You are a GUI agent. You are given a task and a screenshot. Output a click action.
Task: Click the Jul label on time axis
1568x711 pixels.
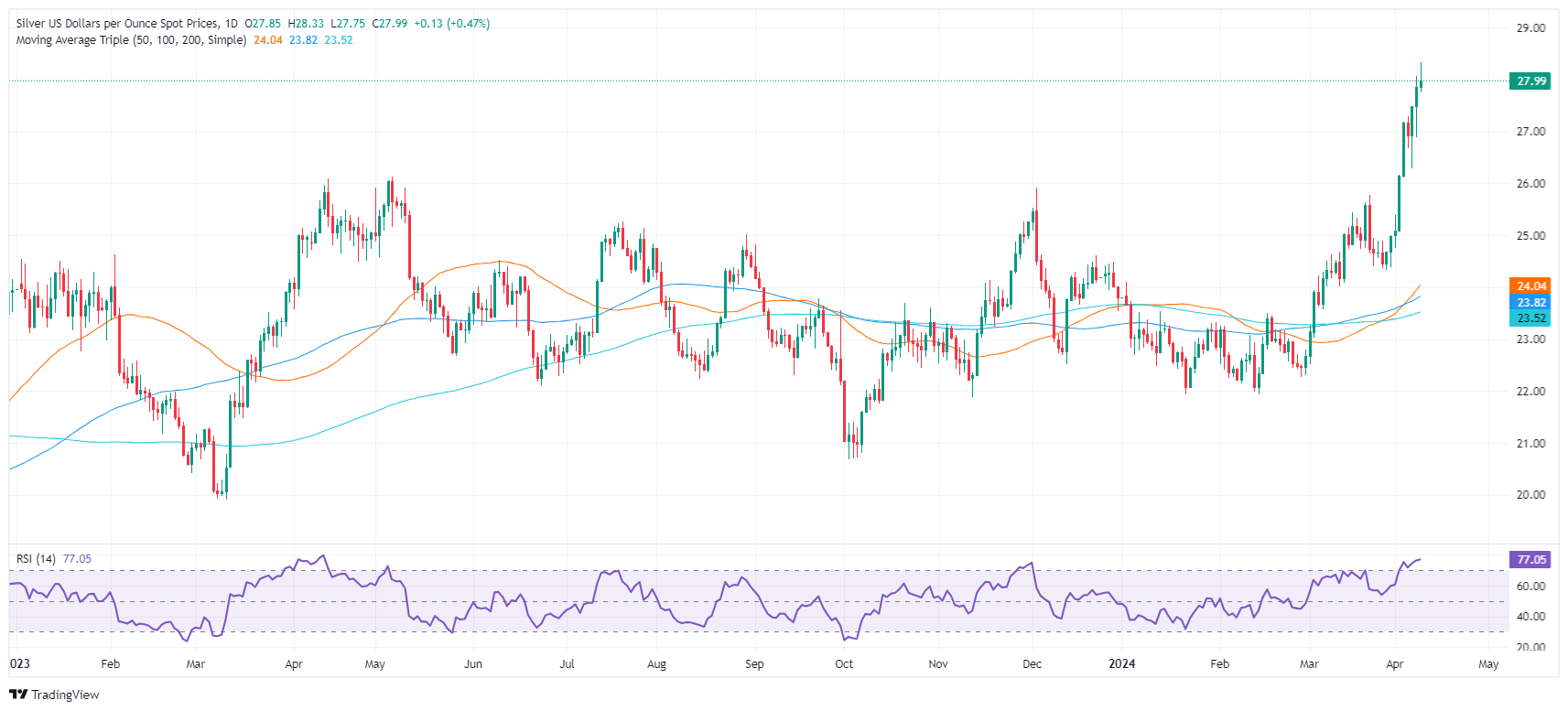point(567,664)
